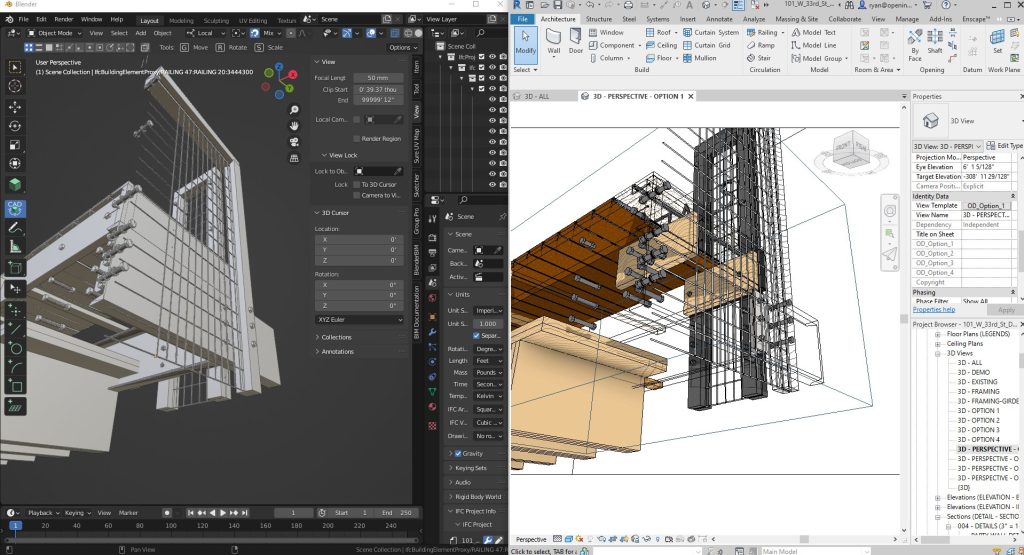Open the Blender Render menu

point(63,19)
